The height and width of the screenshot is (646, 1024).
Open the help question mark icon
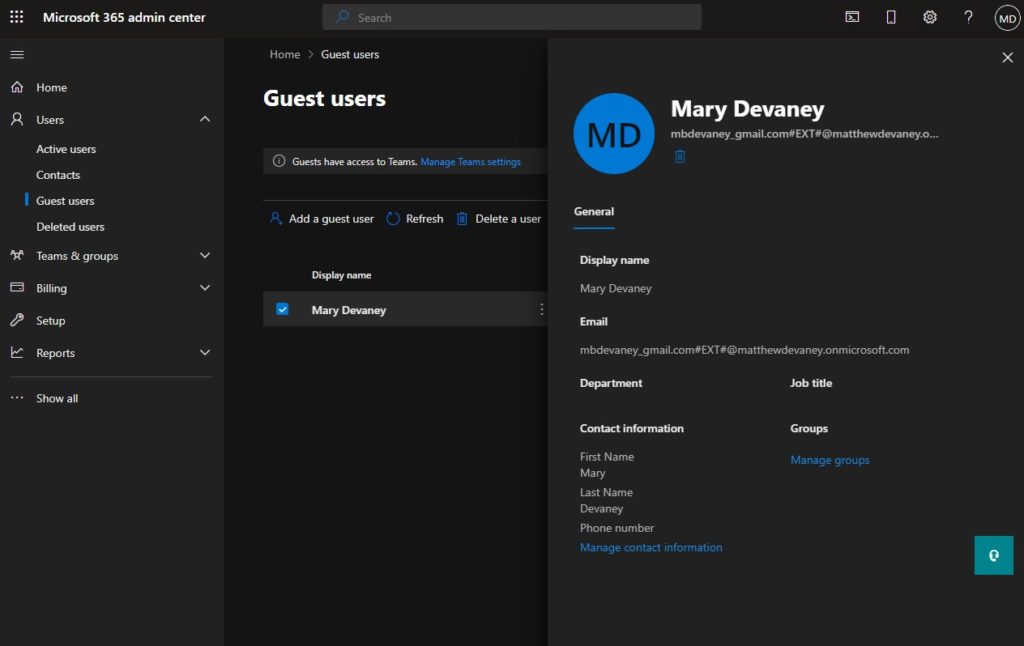[968, 17]
